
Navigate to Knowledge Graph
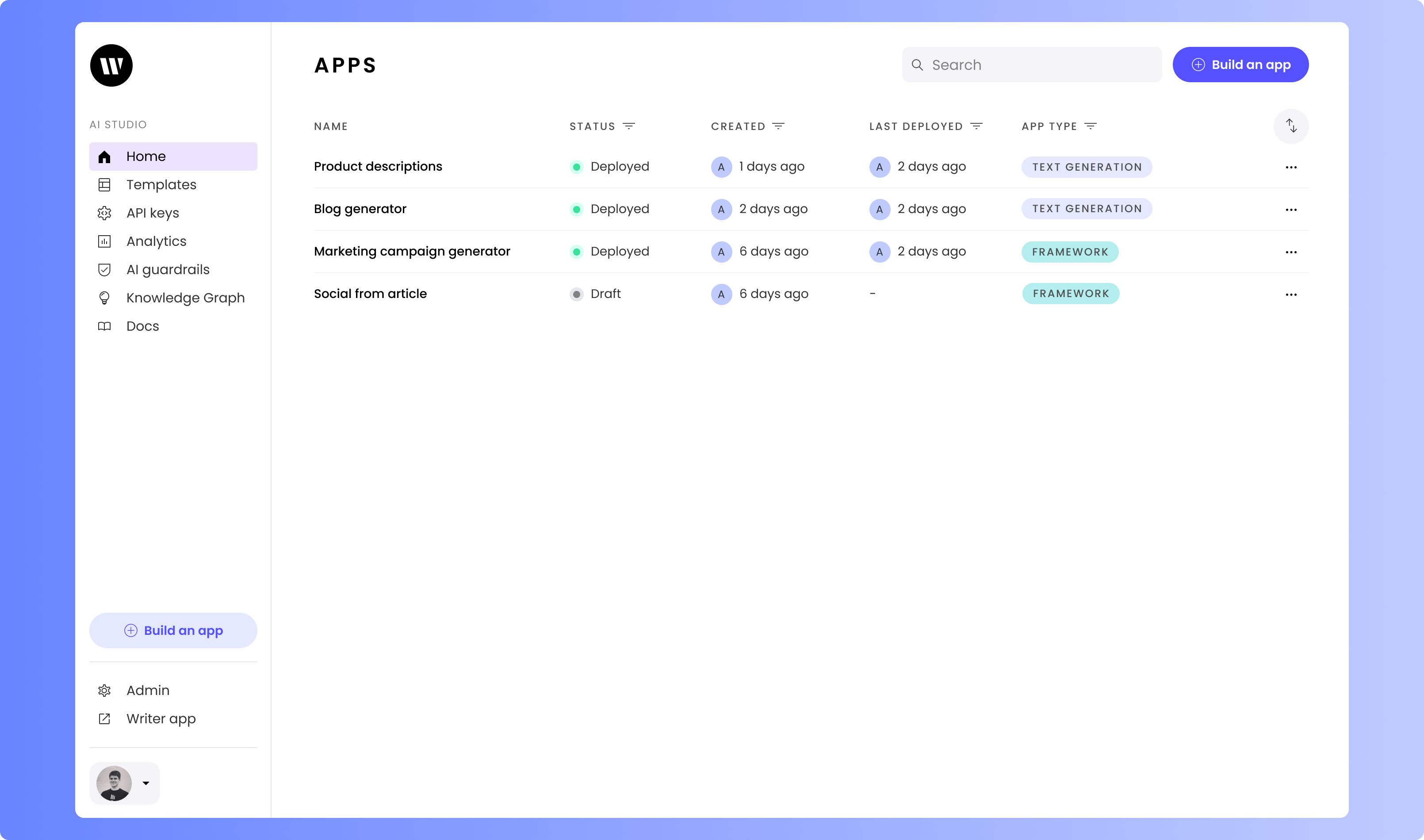pyautogui.click(x=185, y=298)
